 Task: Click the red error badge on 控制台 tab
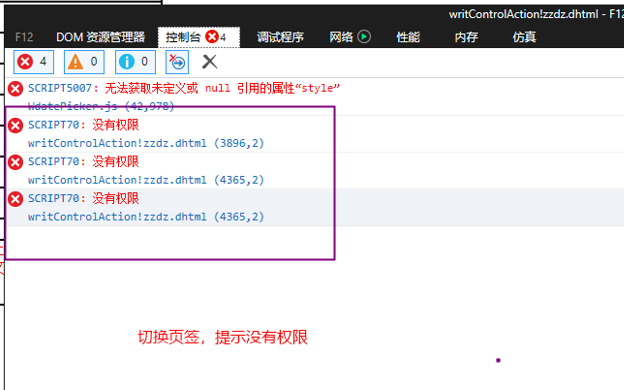tap(212, 37)
